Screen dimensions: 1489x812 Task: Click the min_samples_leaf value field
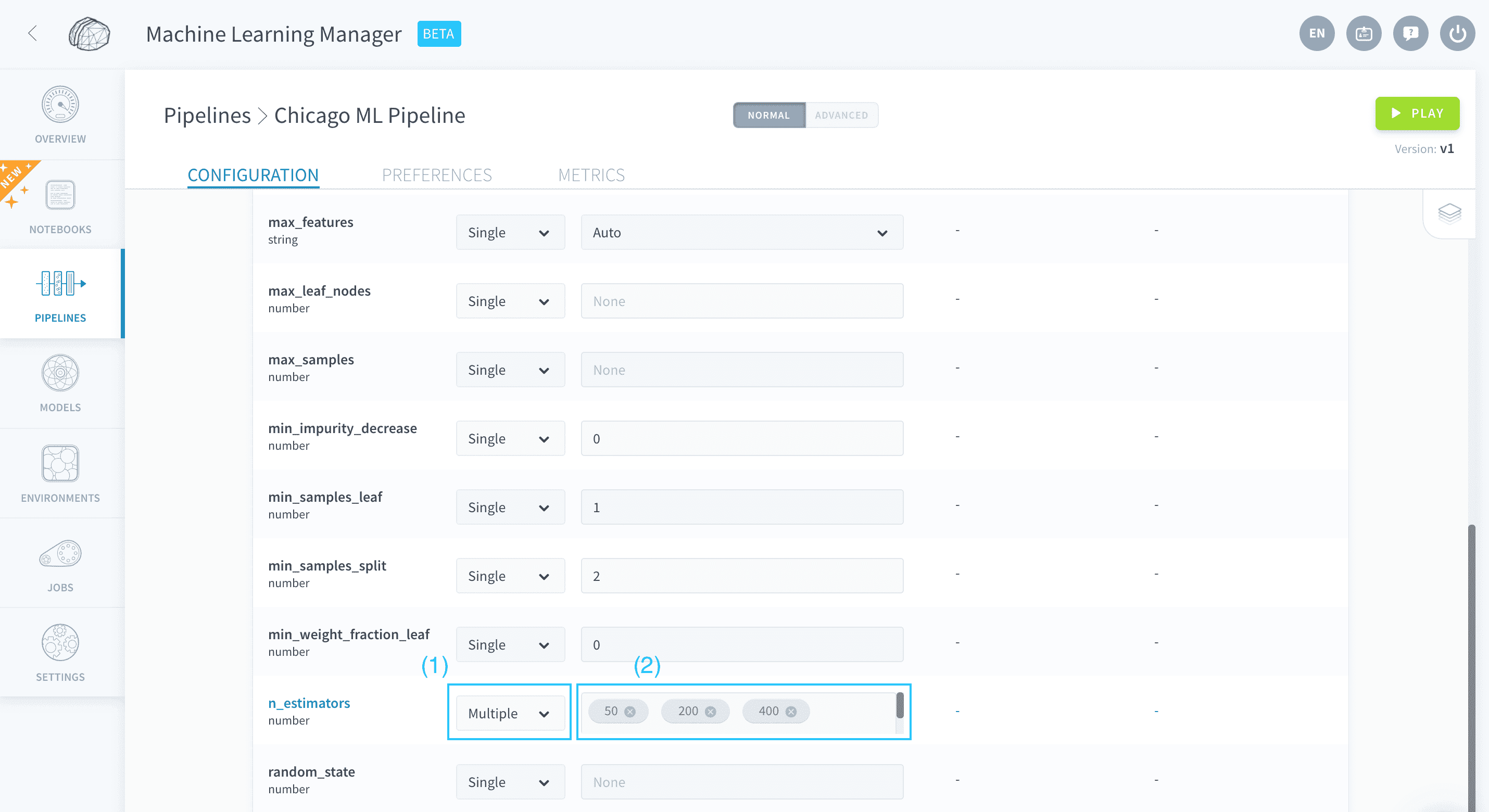[x=742, y=508]
